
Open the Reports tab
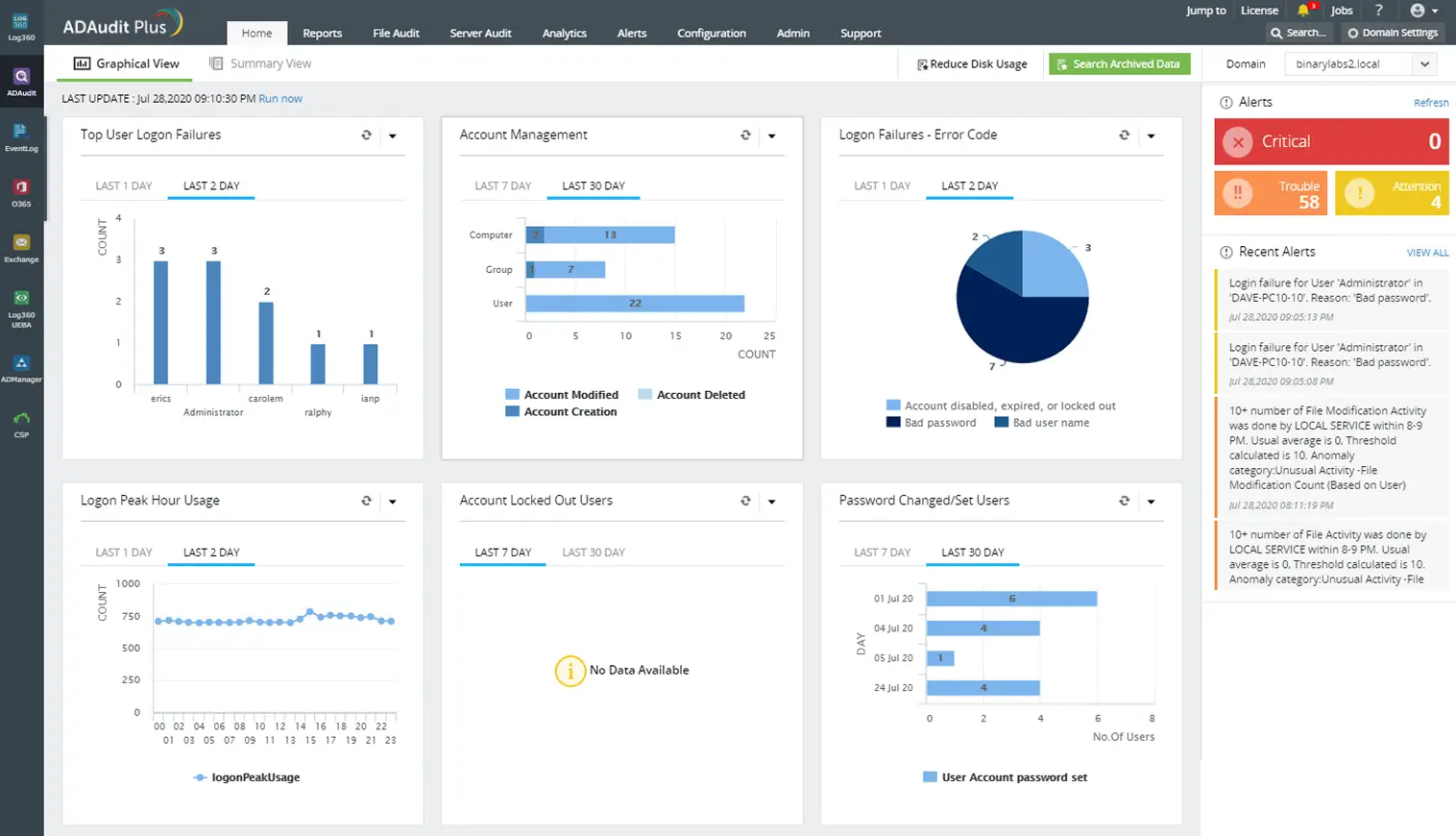coord(323,34)
